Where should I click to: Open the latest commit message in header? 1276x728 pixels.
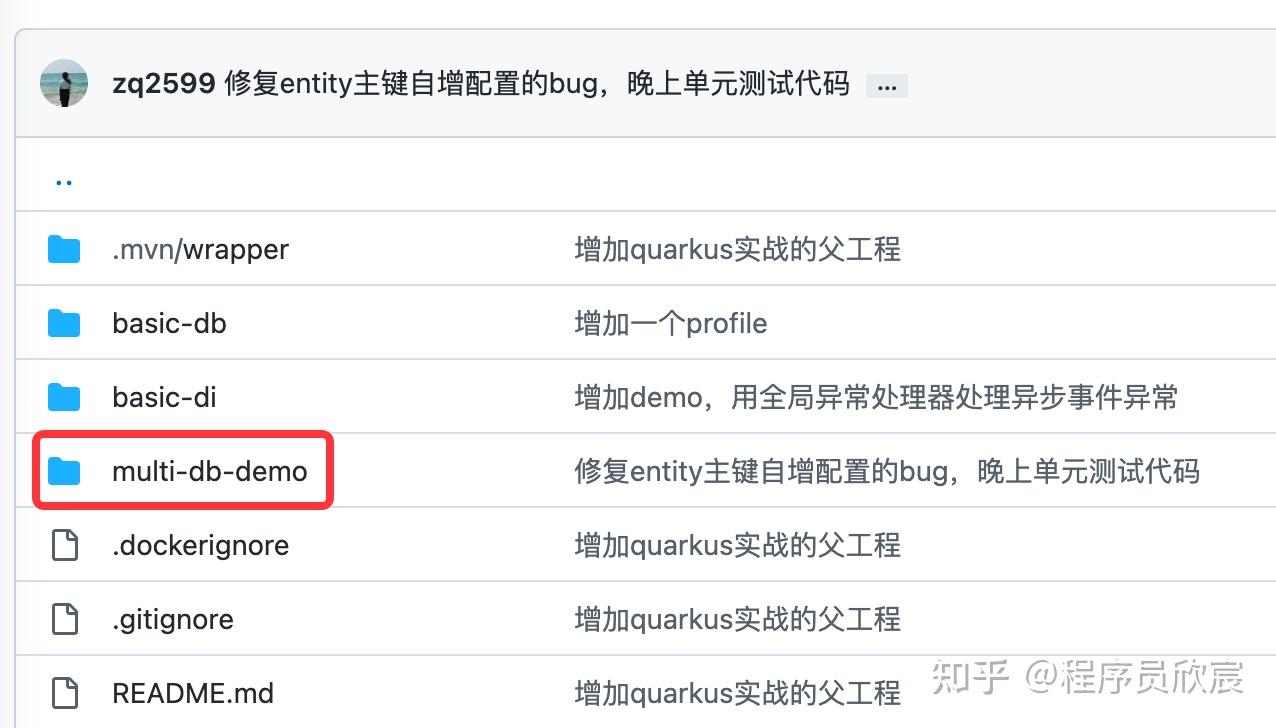[x=537, y=84]
